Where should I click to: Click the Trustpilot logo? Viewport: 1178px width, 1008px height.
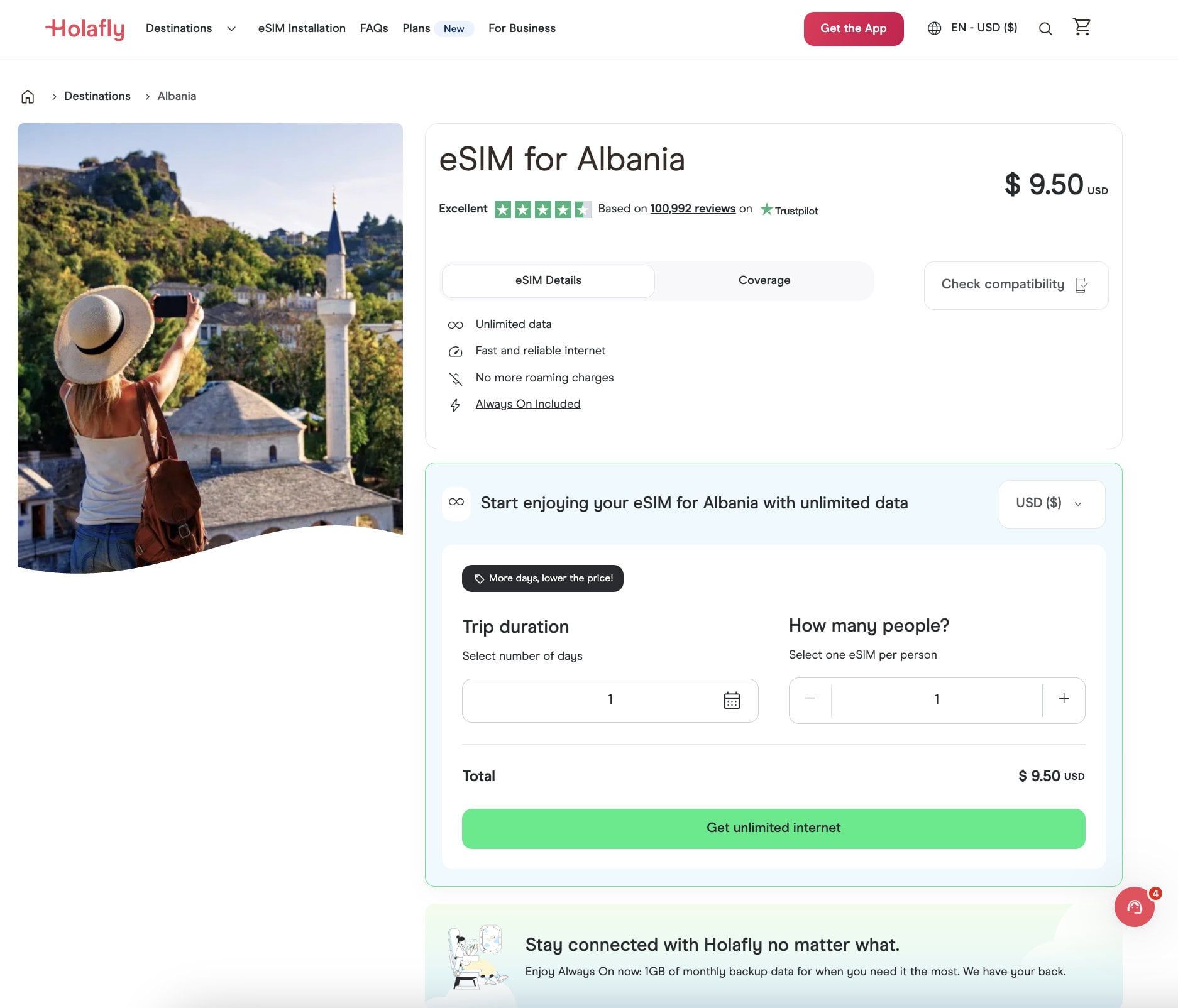[x=789, y=210]
